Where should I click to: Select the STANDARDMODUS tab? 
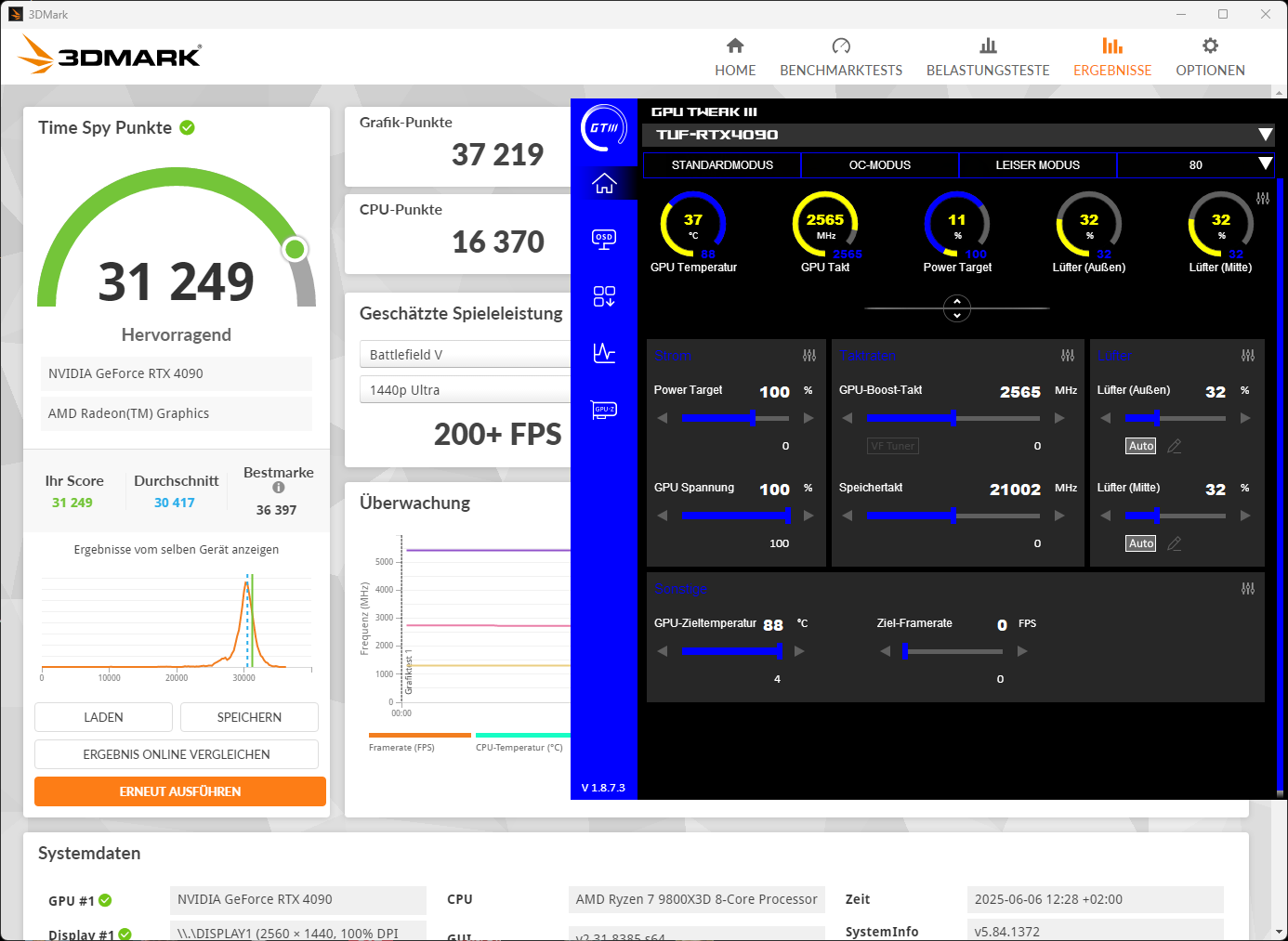click(722, 165)
